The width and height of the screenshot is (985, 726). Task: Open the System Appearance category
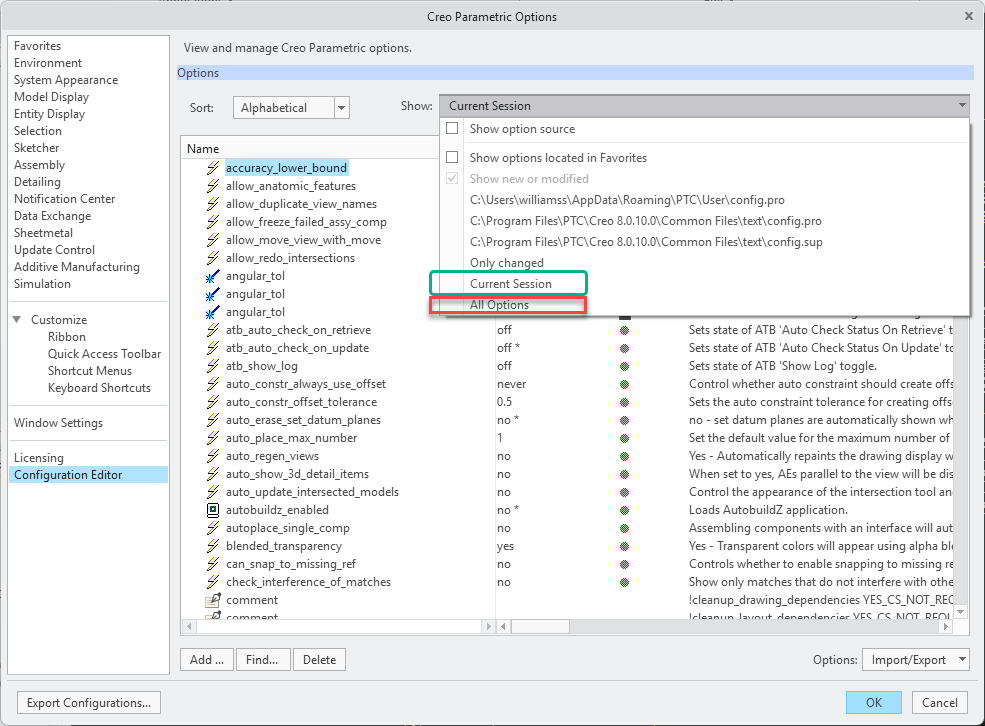pyautogui.click(x=66, y=80)
